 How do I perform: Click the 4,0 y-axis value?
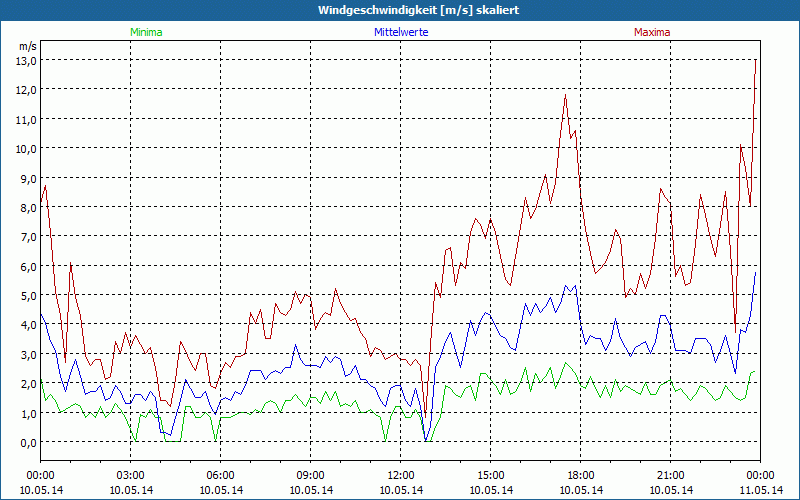click(29, 324)
